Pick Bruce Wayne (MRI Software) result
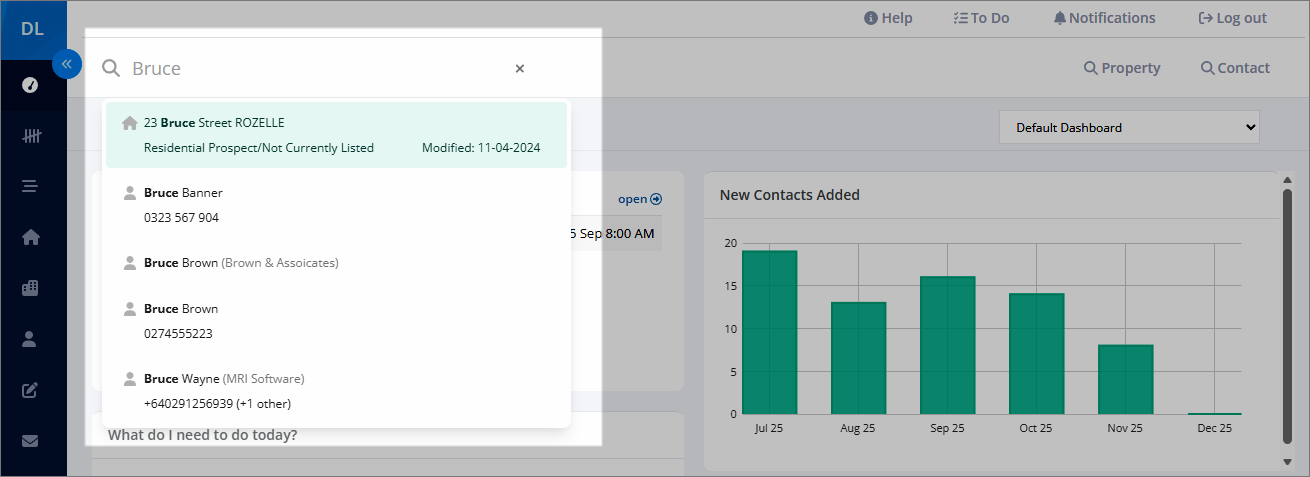This screenshot has height=477, width=1310. tap(336, 391)
